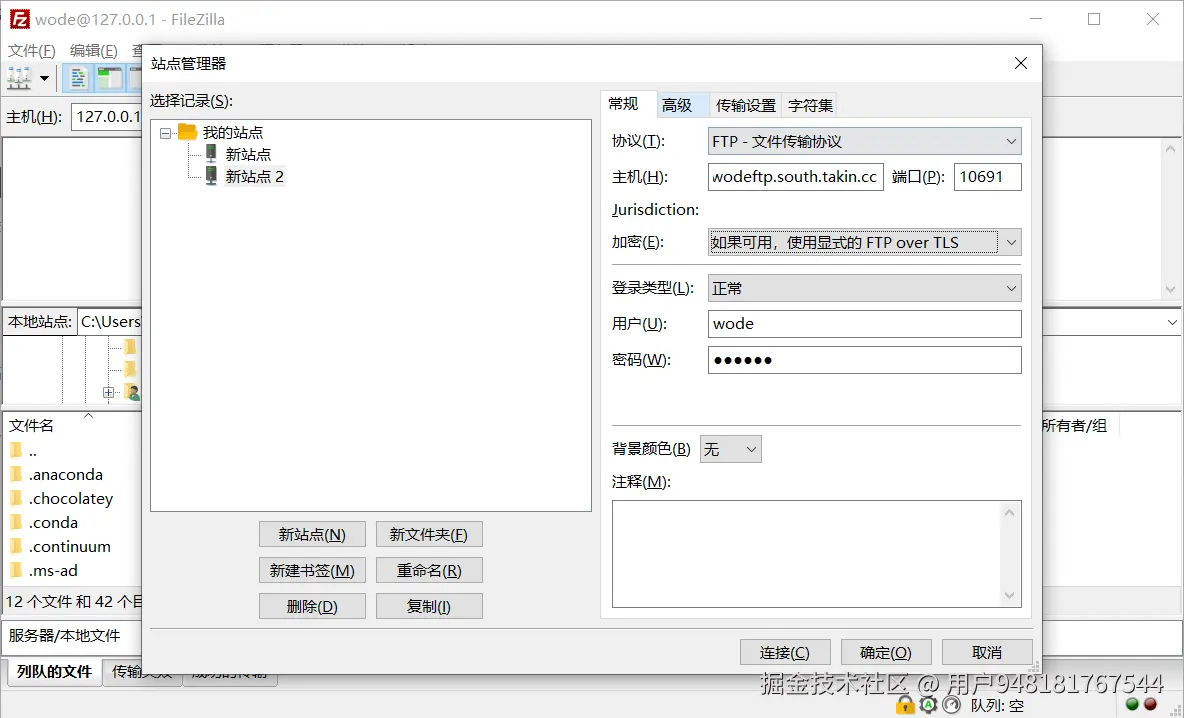Click the .anaconda folder icon
The width and height of the screenshot is (1184, 718).
(16, 474)
